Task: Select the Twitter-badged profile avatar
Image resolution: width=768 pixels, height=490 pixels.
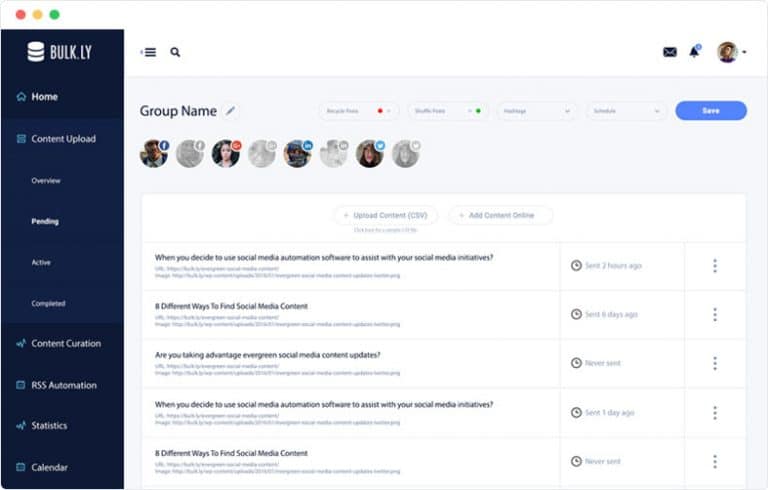Action: [x=369, y=153]
